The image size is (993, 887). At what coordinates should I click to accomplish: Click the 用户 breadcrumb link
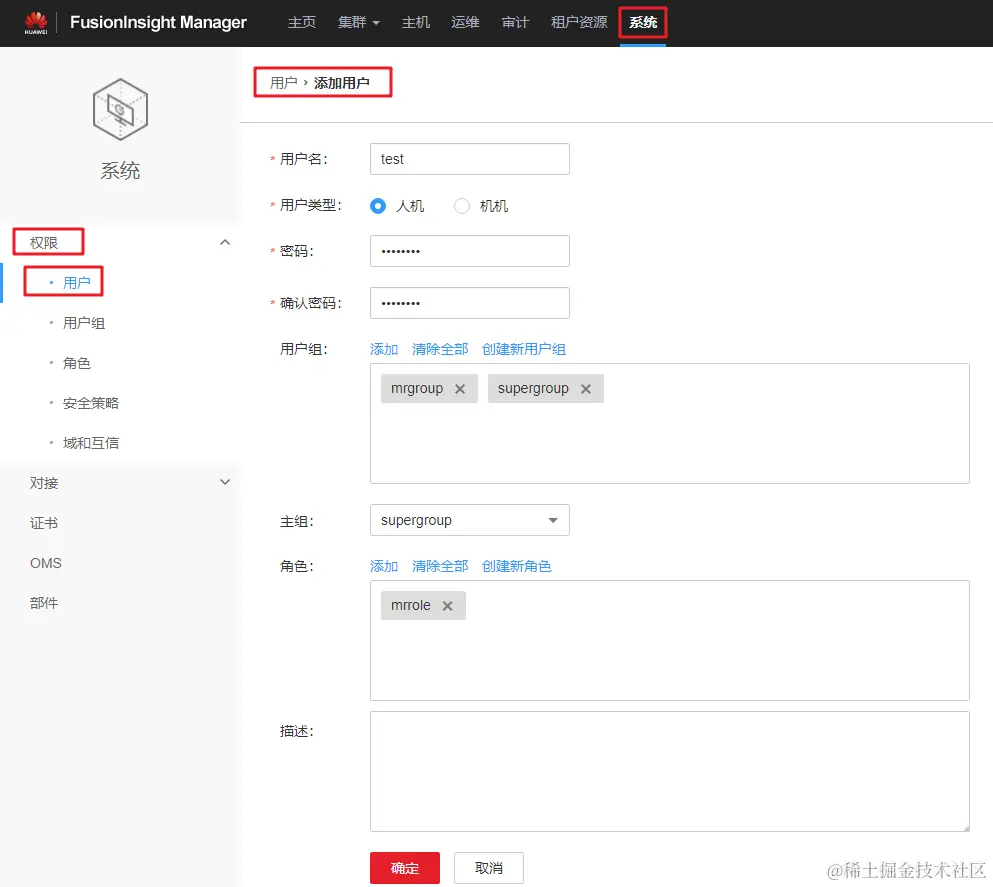coord(283,83)
